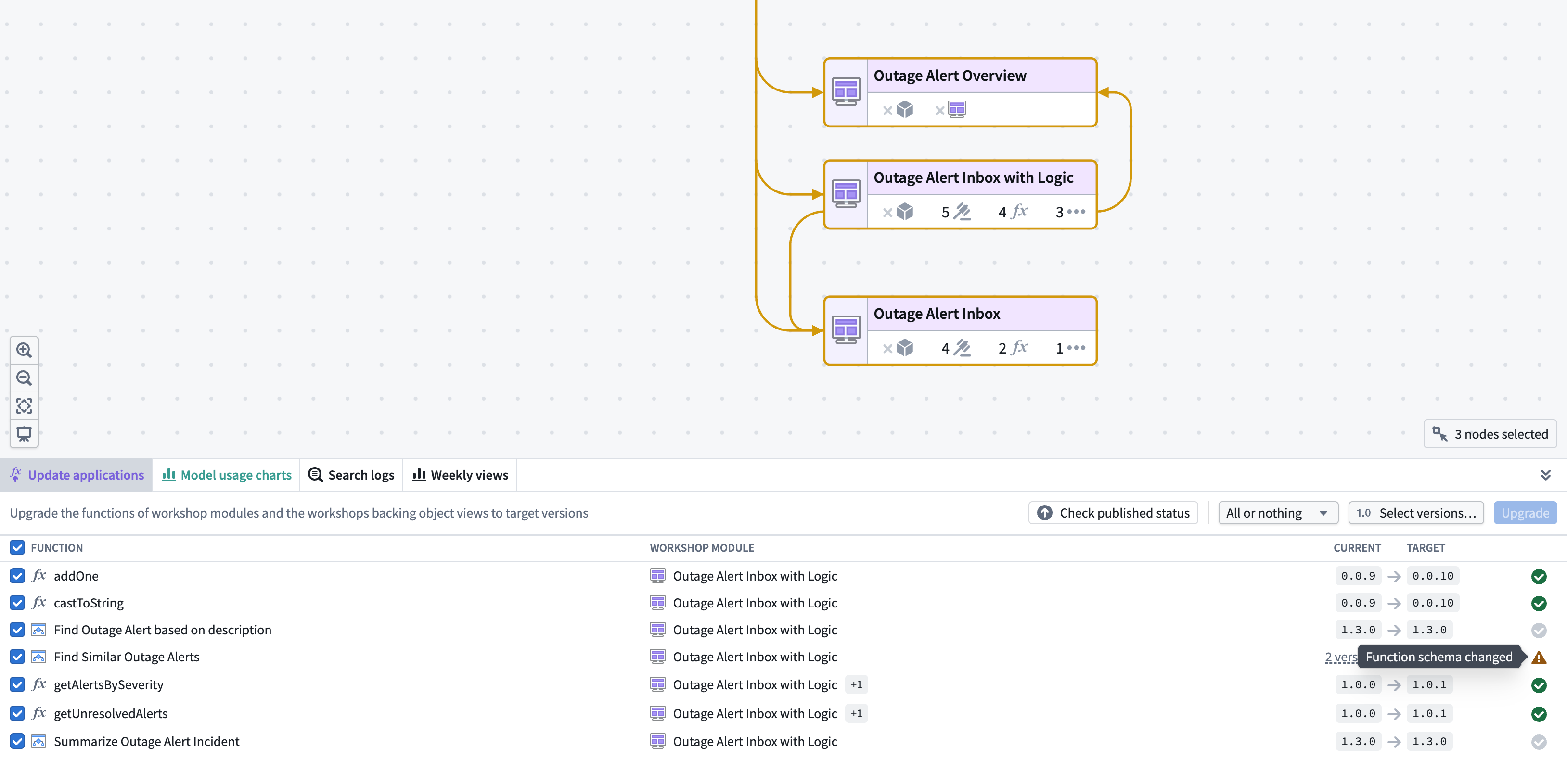Uncheck the castToString function checkbox
Viewport: 1567px width, 784px height.
pyautogui.click(x=17, y=603)
